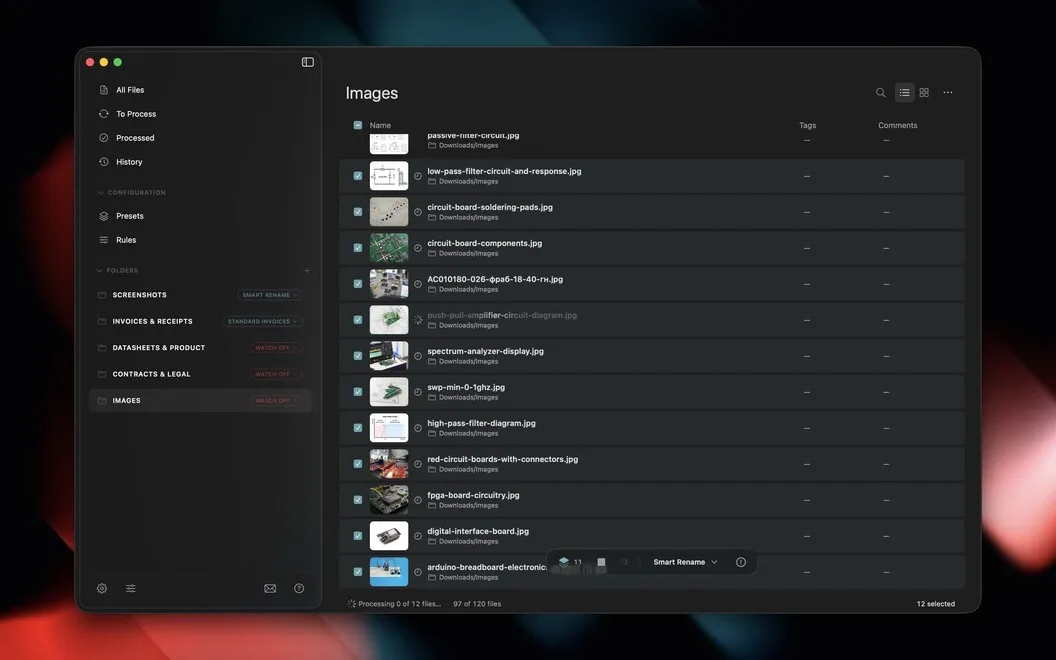Open Watch Off dropdown for Contracts & Legal
This screenshot has width=1056, height=660.
tap(276, 374)
